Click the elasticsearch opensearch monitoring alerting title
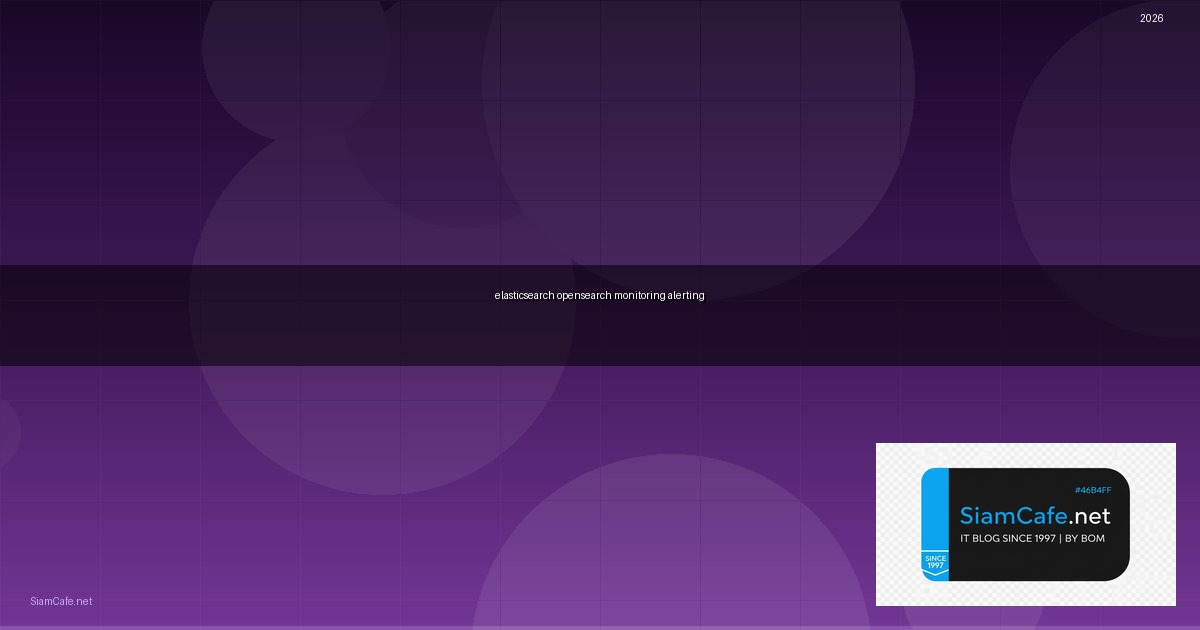 point(600,295)
